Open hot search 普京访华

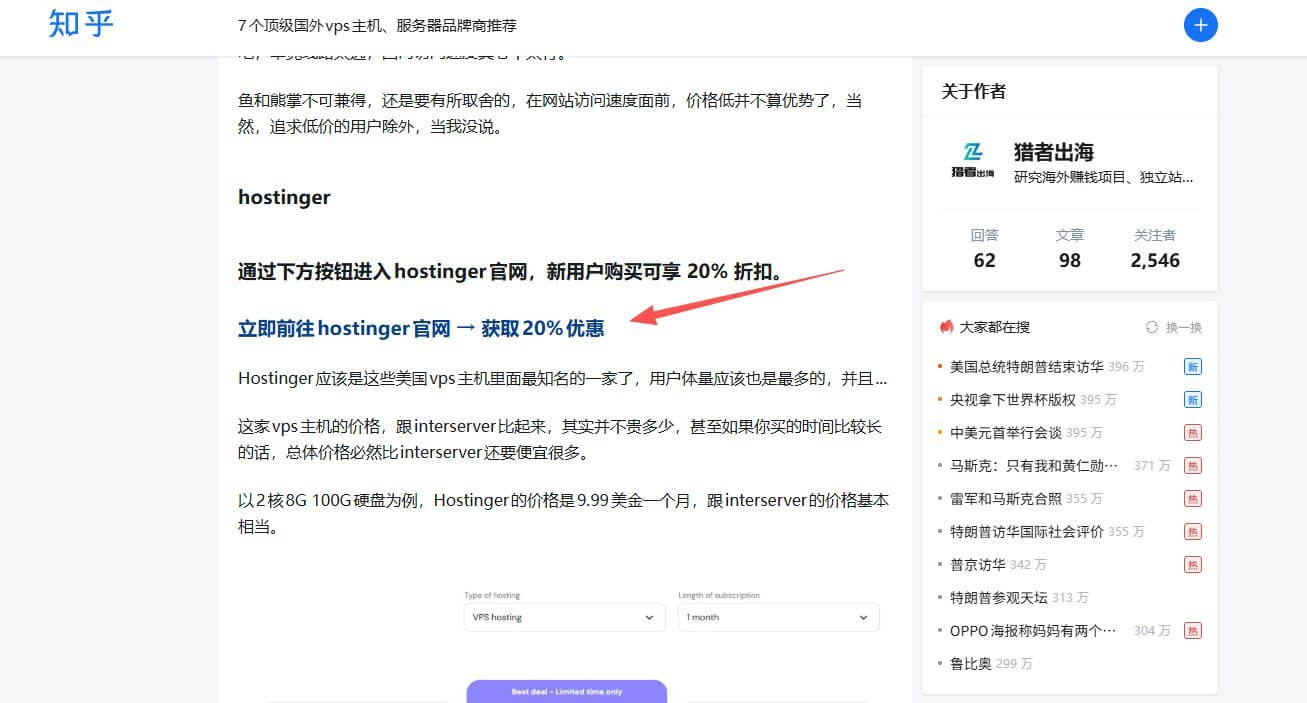click(978, 565)
